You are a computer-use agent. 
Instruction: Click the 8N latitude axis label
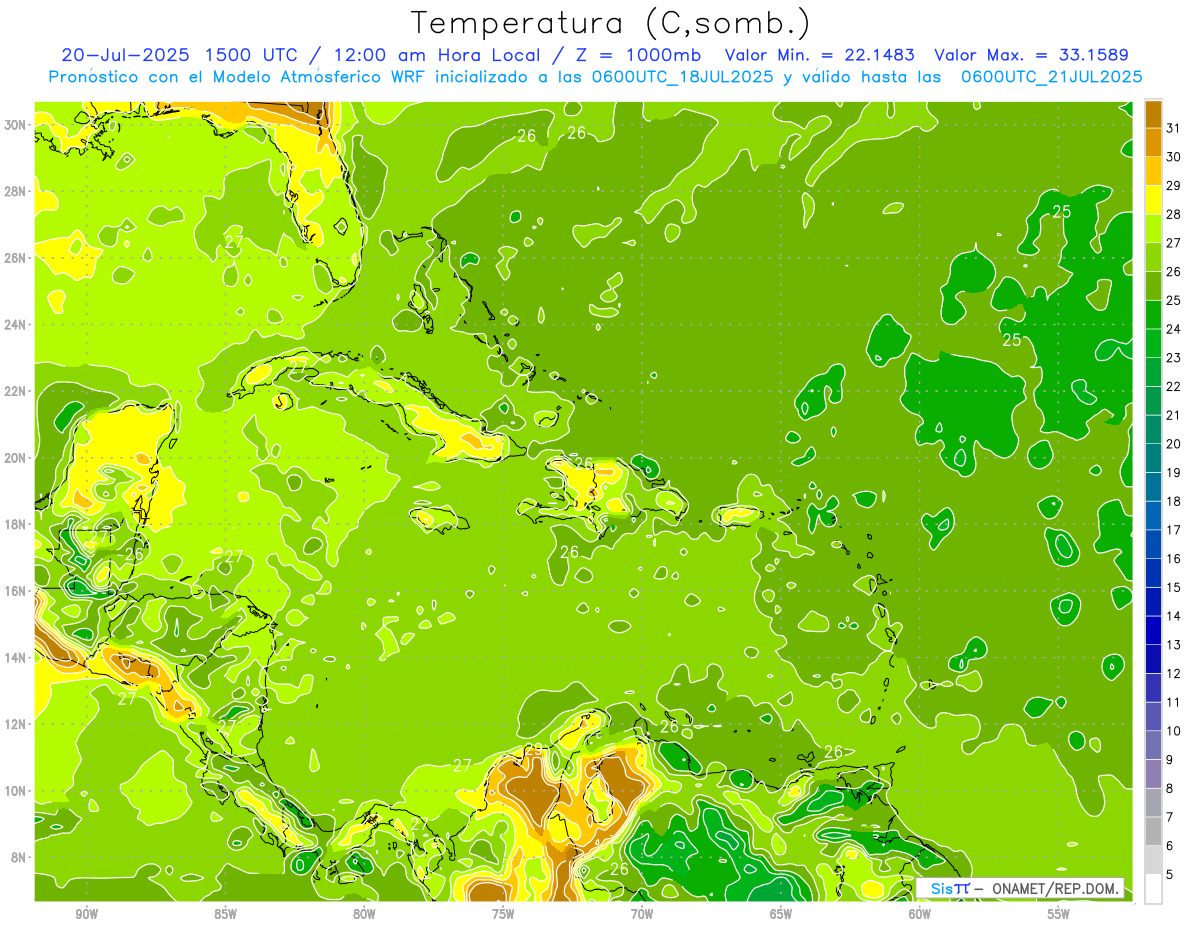coord(19,858)
